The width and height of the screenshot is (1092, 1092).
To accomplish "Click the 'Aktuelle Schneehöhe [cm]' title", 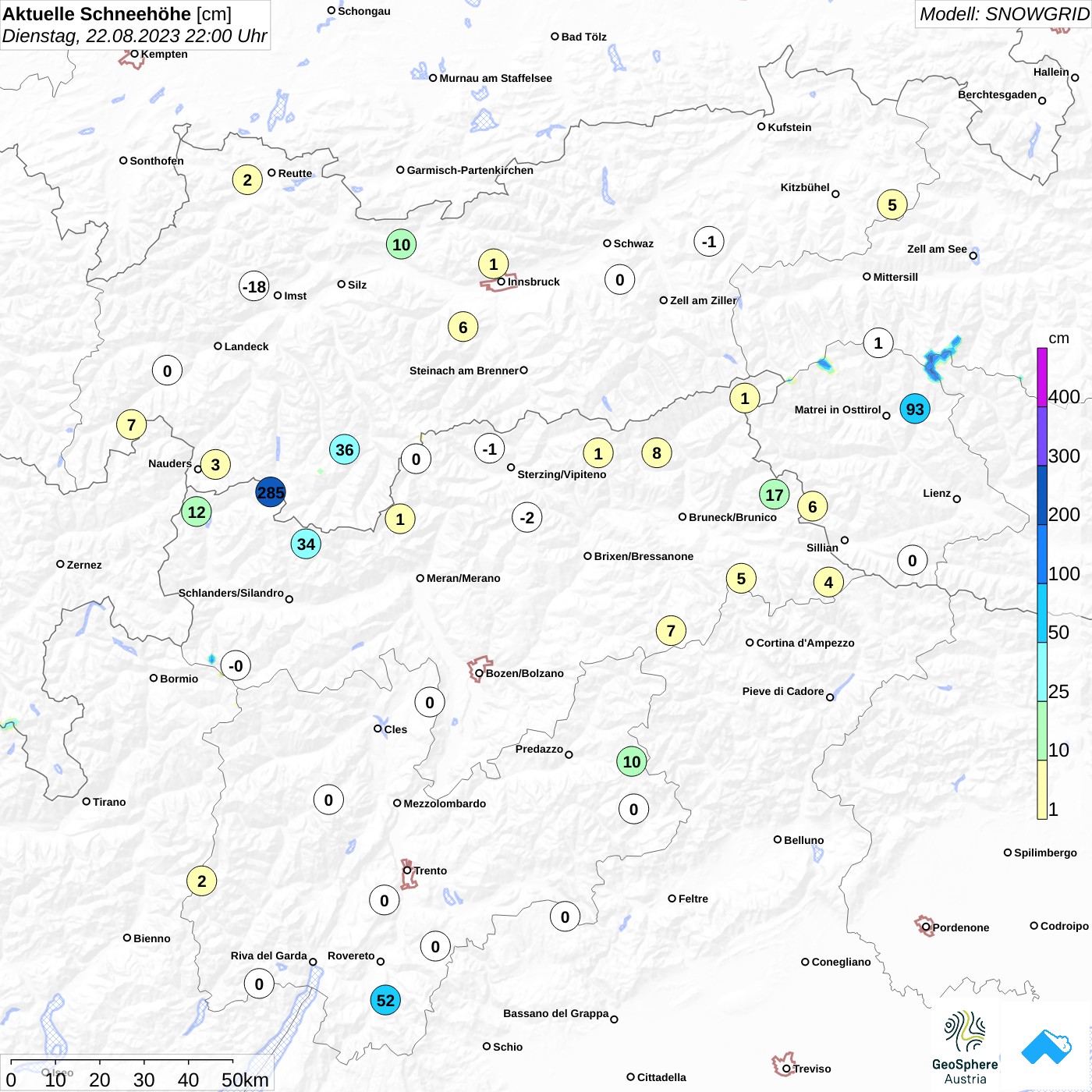I will 117,14.
